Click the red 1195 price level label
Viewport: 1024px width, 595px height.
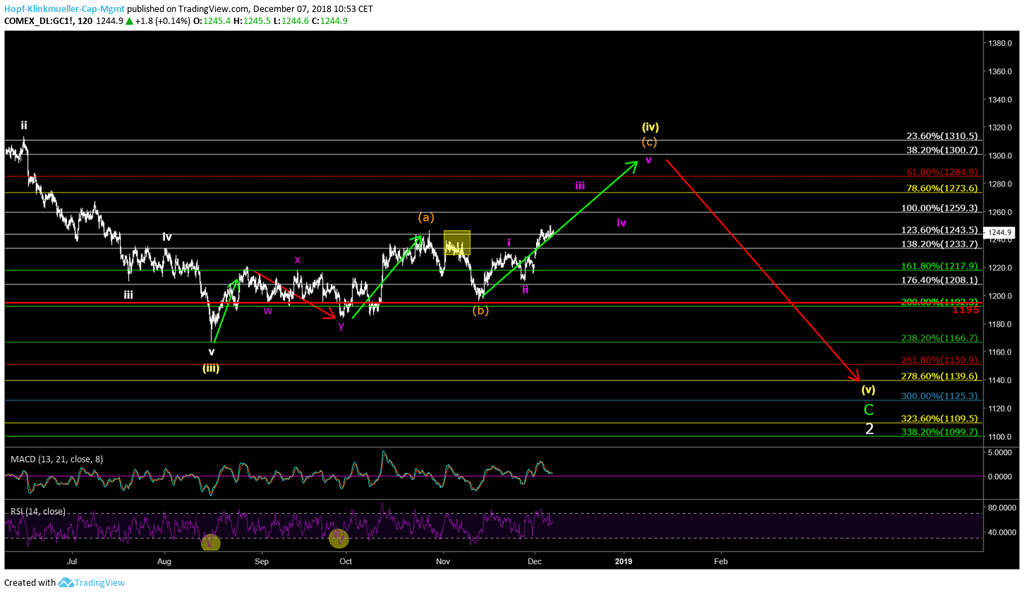[x=964, y=310]
